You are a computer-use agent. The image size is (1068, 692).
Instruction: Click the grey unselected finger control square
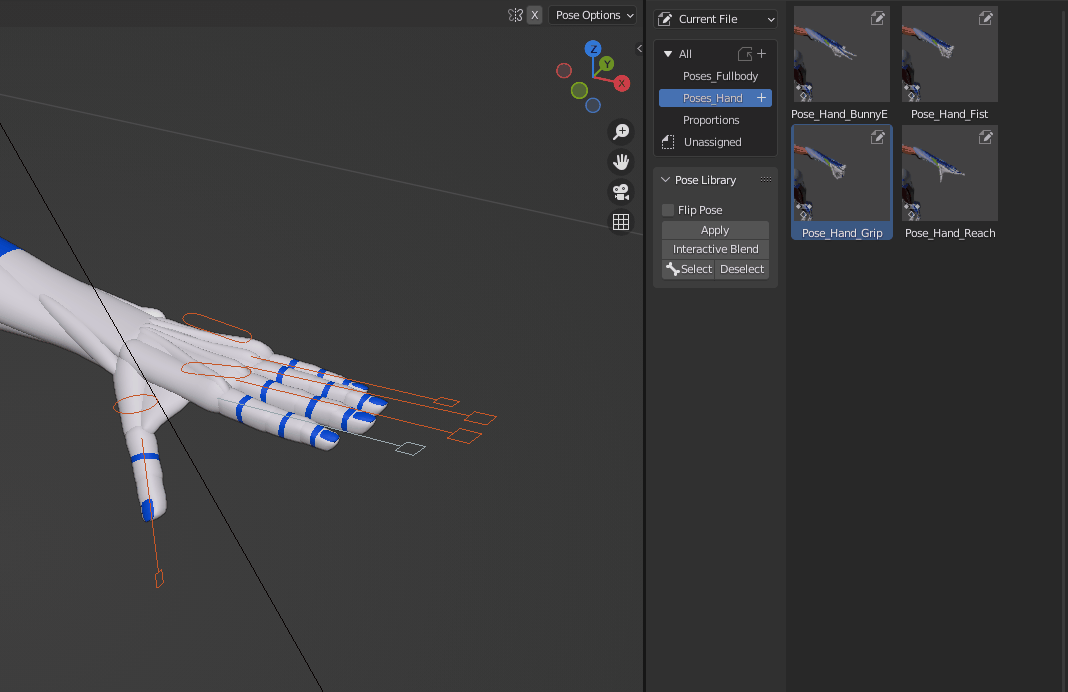point(410,448)
